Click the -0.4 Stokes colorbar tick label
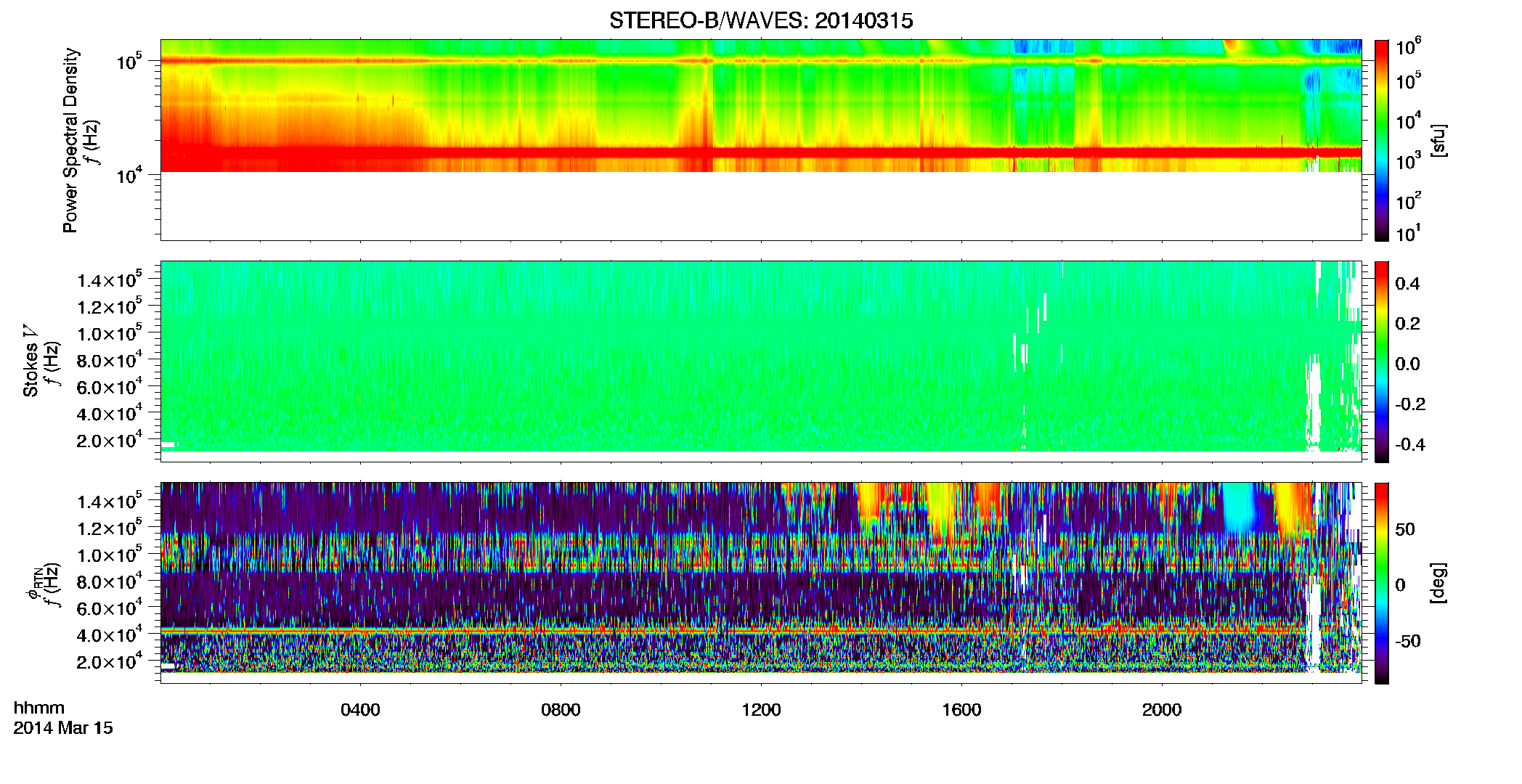Screen dimensions: 1522x784 [1410, 444]
